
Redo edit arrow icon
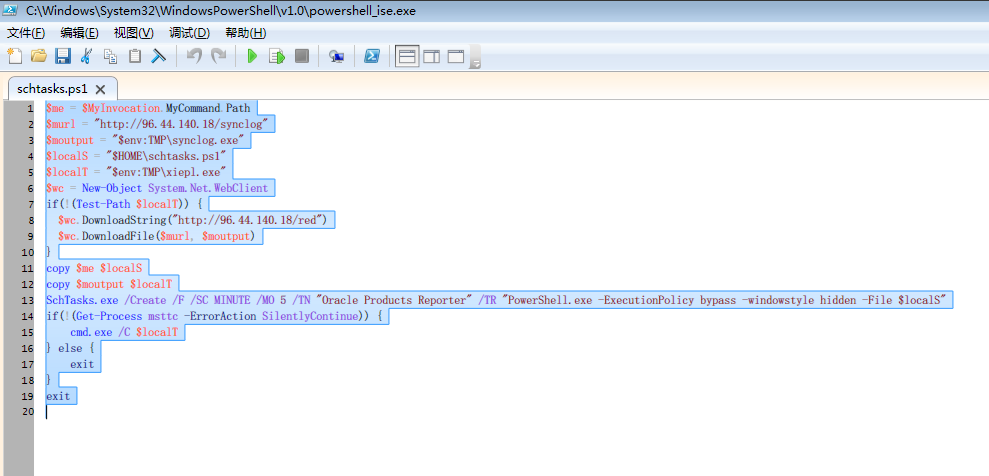point(218,56)
